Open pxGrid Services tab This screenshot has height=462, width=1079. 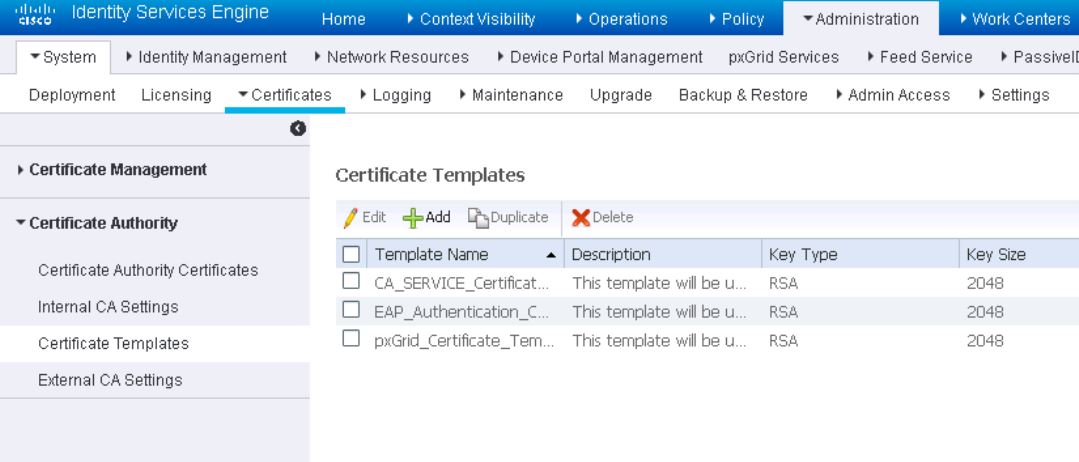pos(784,57)
